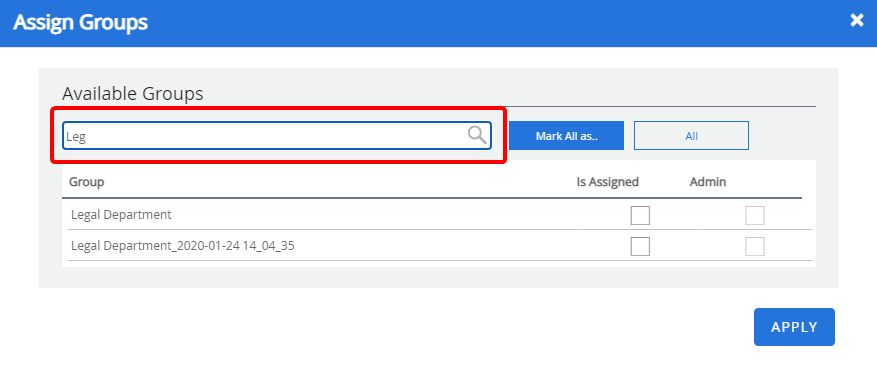This screenshot has height=365, width=877.
Task: Enable Admin for Legal Department
Action: click(755, 215)
